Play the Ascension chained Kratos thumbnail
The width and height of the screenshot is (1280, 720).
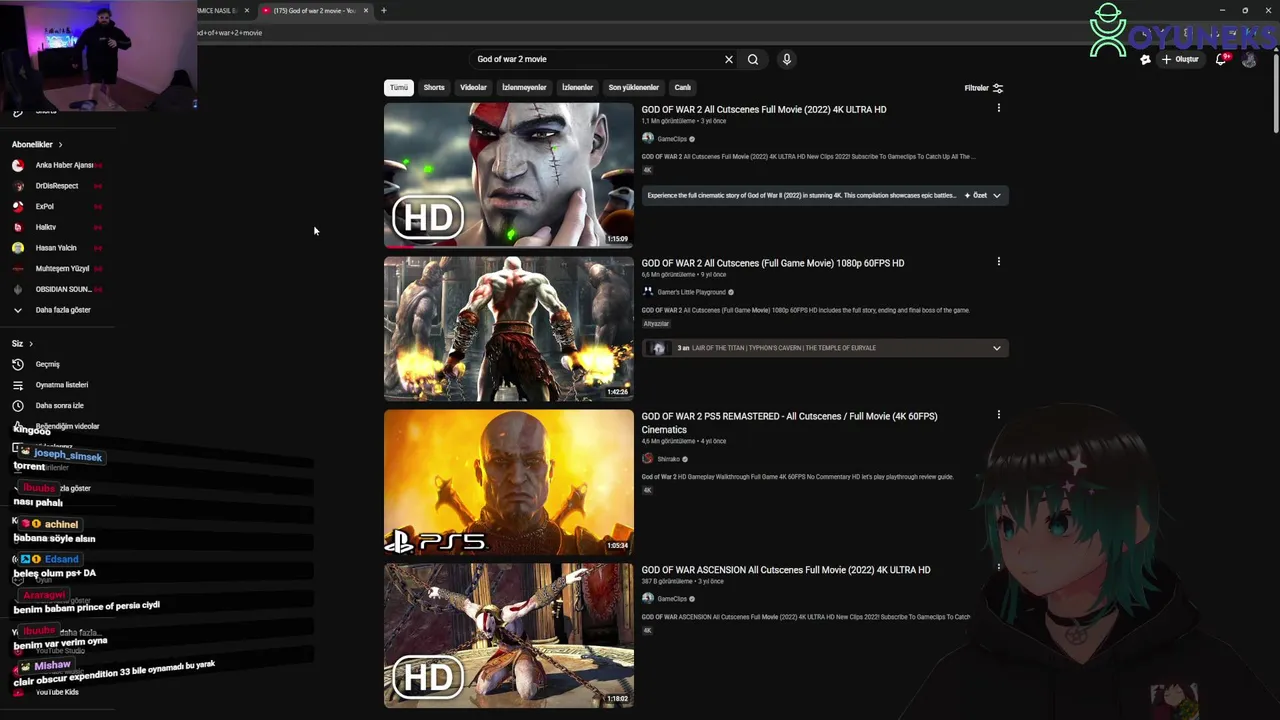[509, 635]
